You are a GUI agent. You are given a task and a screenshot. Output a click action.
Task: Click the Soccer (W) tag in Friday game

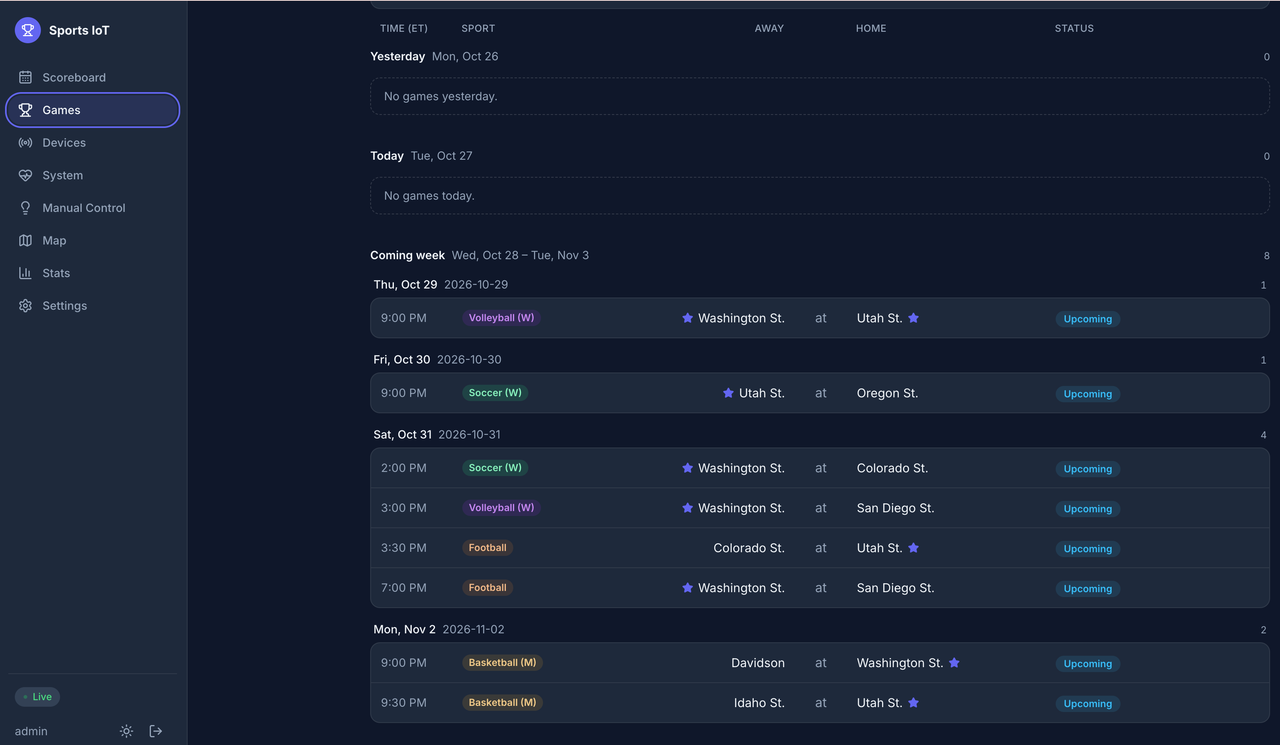[x=495, y=393]
